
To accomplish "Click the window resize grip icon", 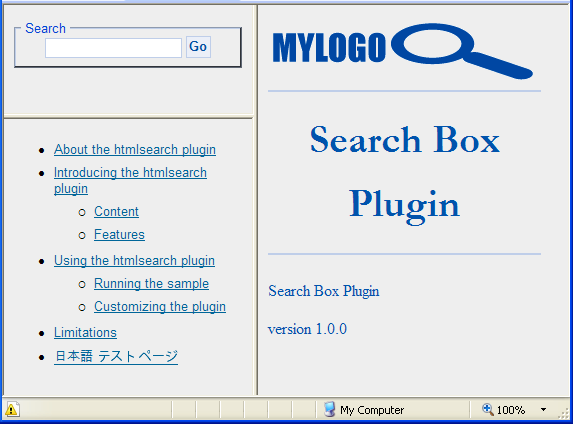I will [x=565, y=413].
